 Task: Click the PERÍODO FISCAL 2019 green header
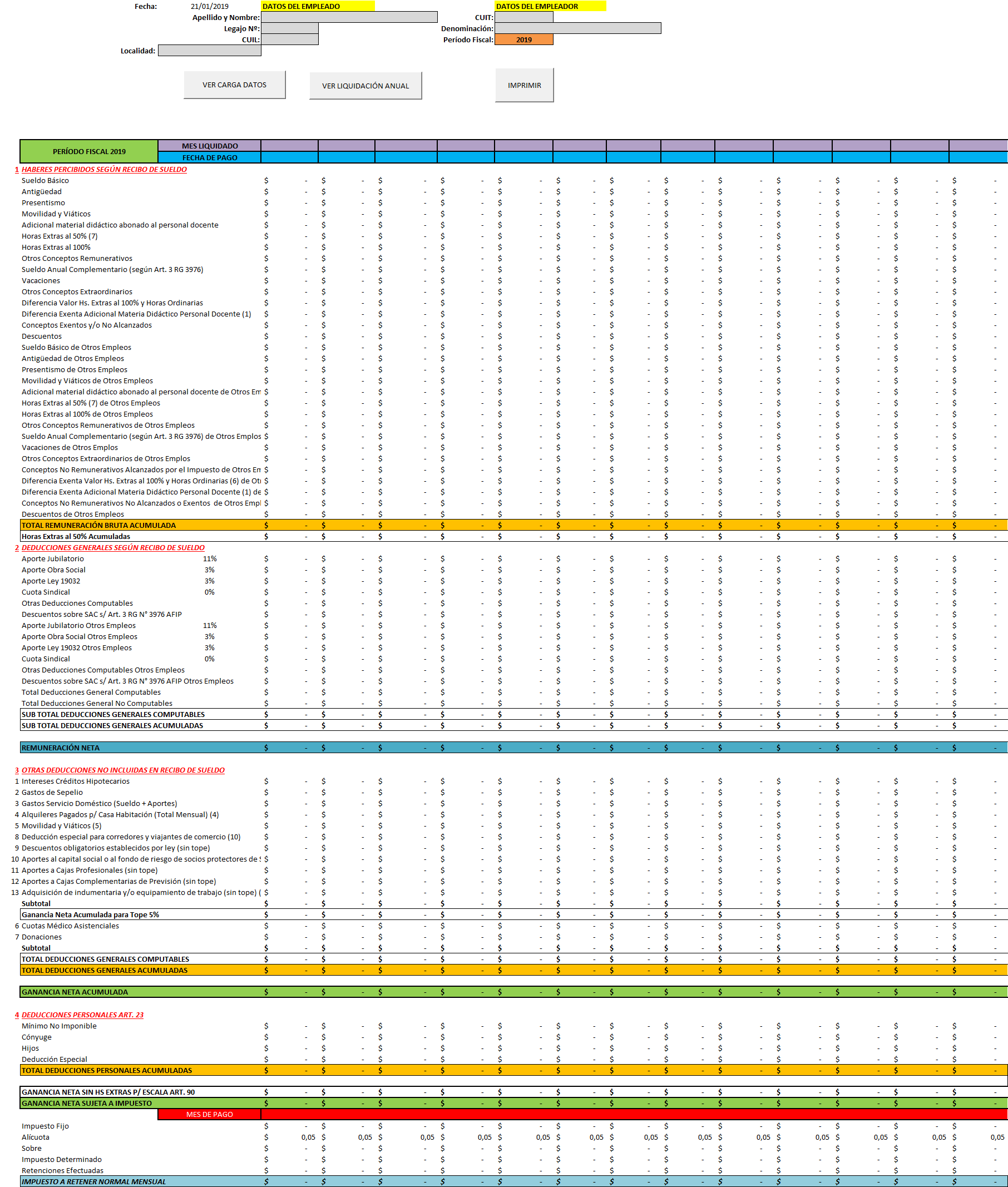tap(89, 151)
